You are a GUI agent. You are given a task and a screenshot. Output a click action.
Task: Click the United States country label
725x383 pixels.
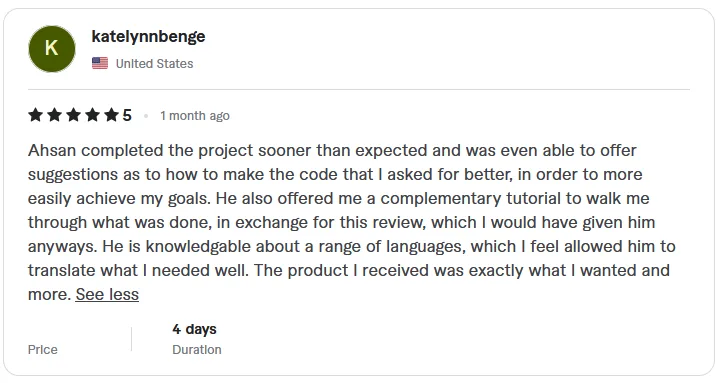click(154, 63)
